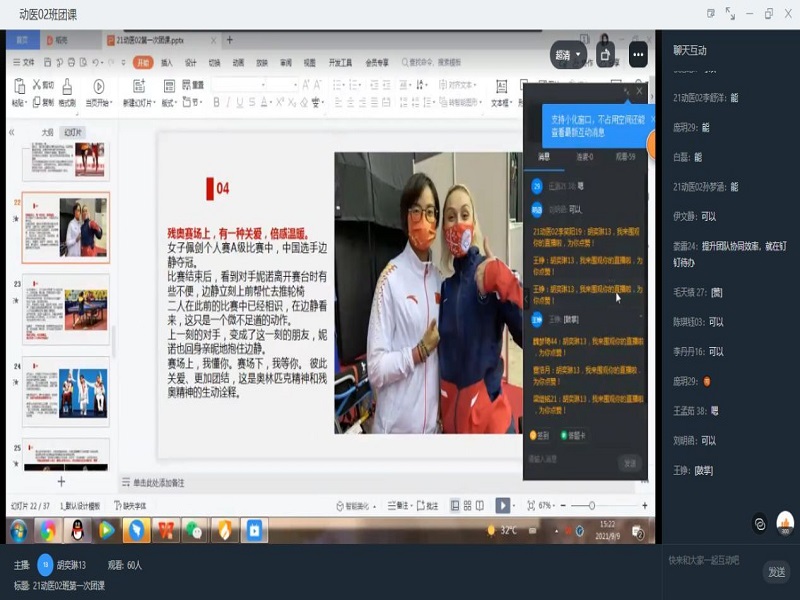Switch to the Outline (大纲) panel tab

47,132
